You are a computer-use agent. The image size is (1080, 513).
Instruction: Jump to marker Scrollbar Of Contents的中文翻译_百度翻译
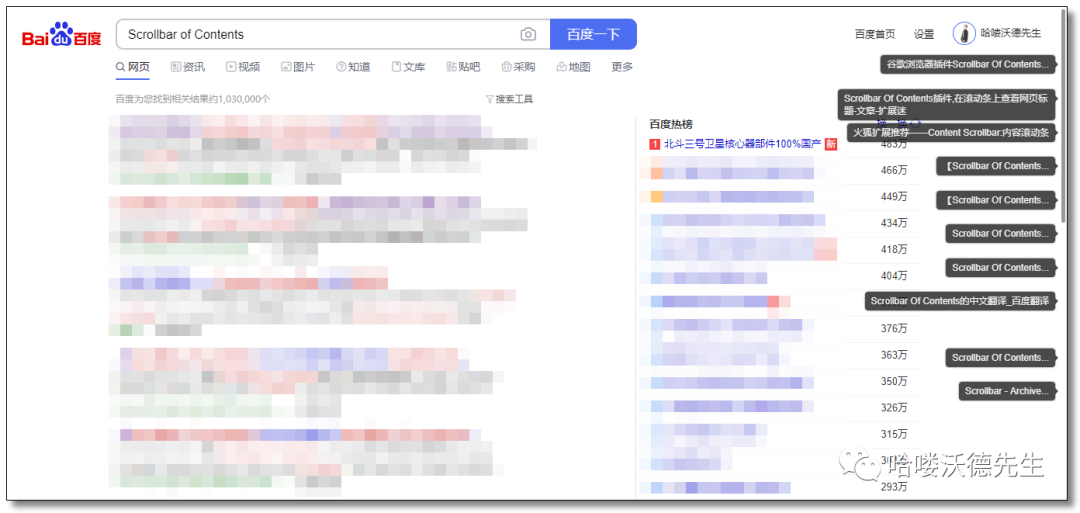[x=960, y=301]
